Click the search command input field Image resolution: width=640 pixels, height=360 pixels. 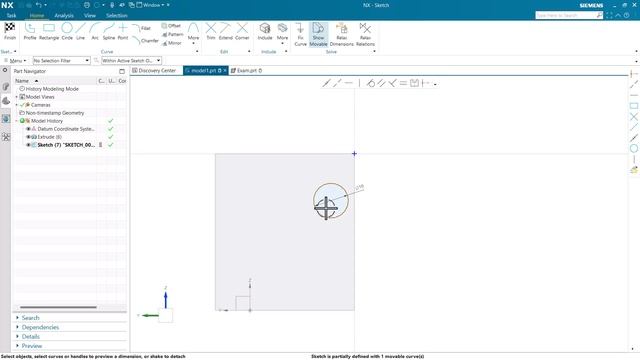click(566, 15)
